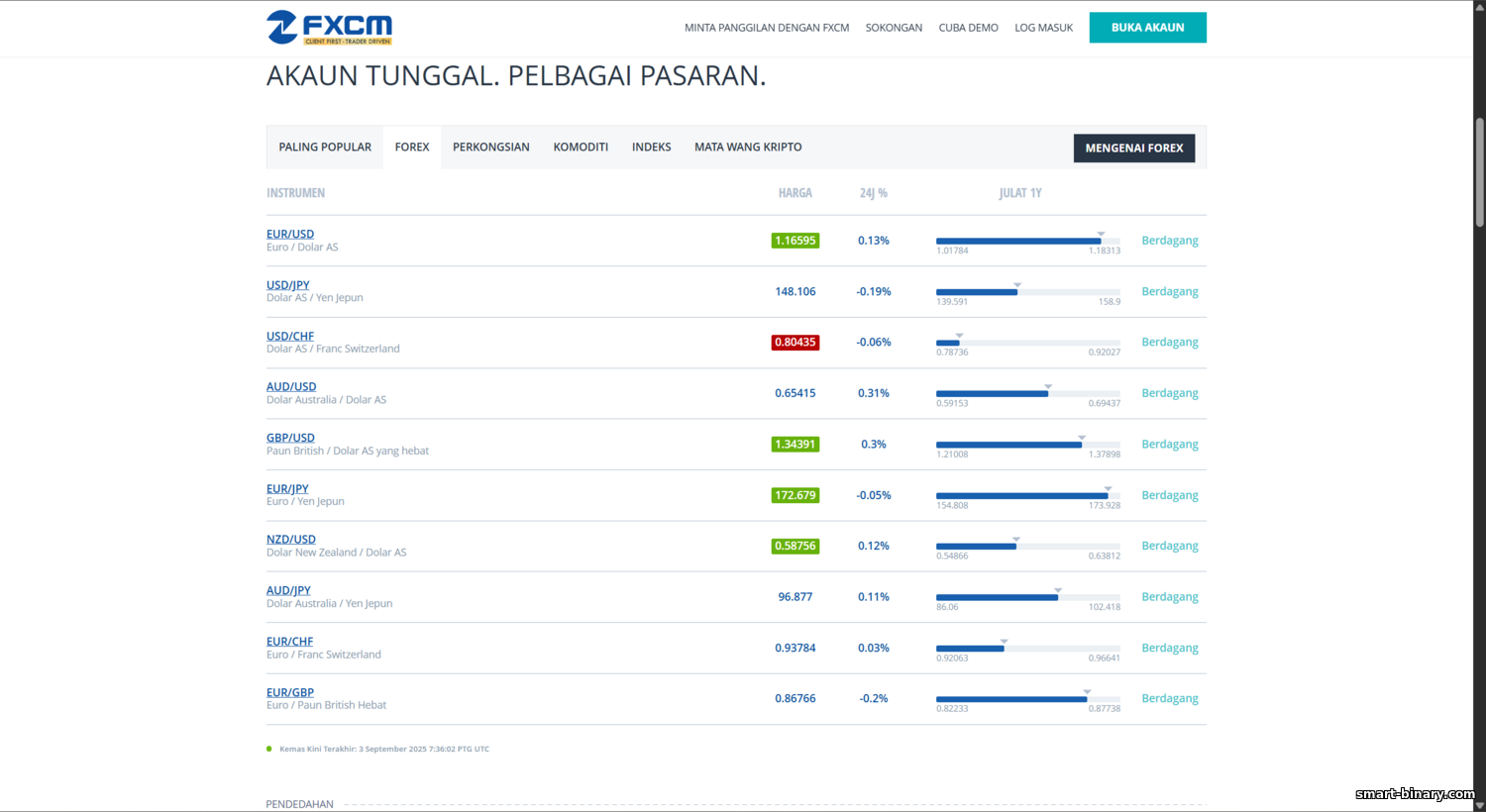Click the page vertical scrollbar
Image resolution: width=1486 pixels, height=812 pixels.
point(1479,173)
